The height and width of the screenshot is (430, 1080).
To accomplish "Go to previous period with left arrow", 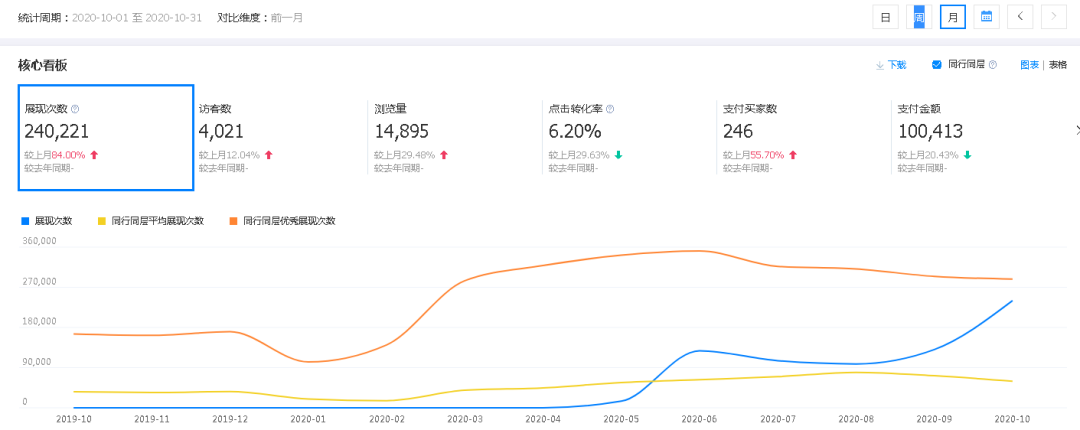I will (1020, 16).
